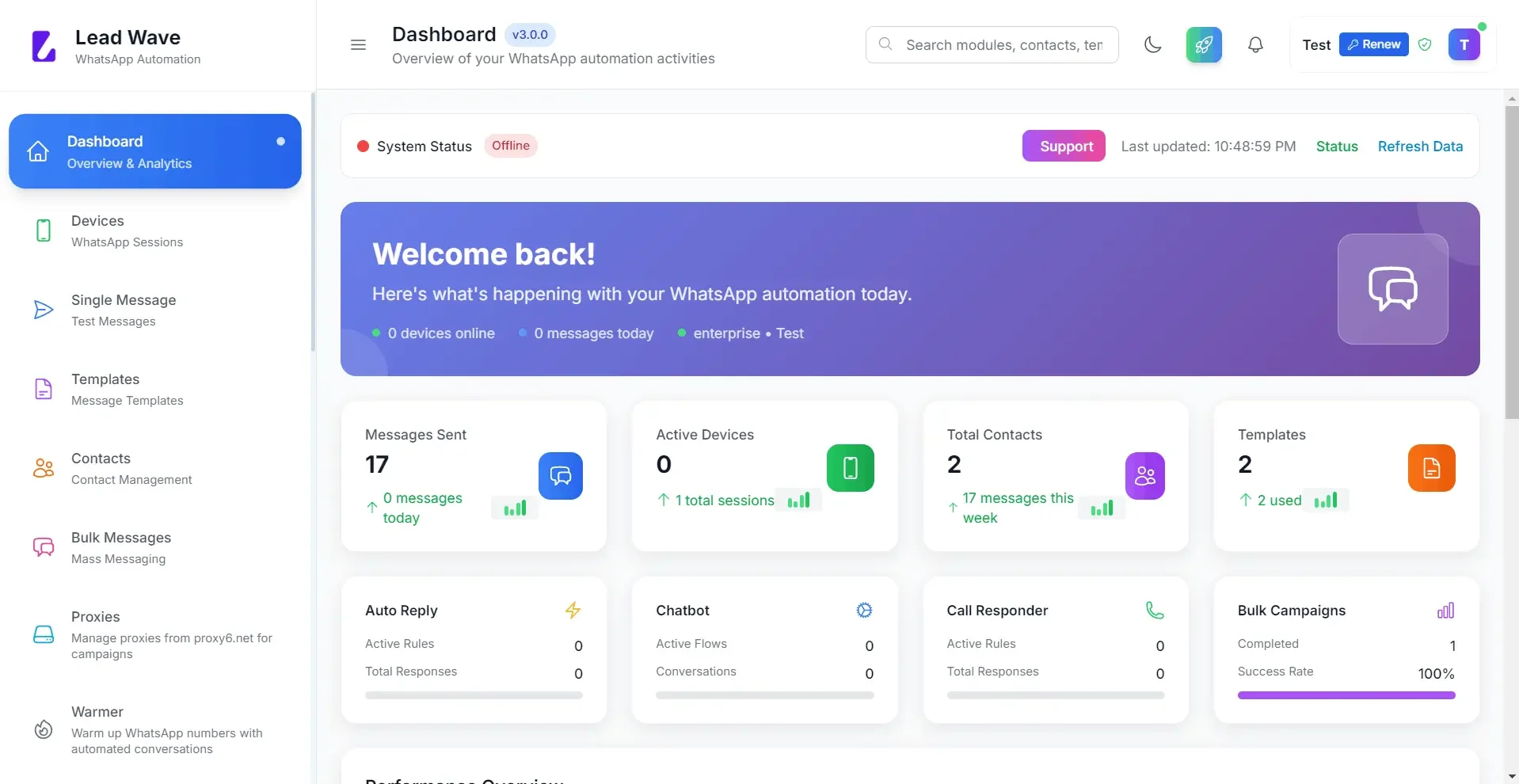This screenshot has width=1519, height=784.
Task: Click the Support button
Action: [1065, 147]
